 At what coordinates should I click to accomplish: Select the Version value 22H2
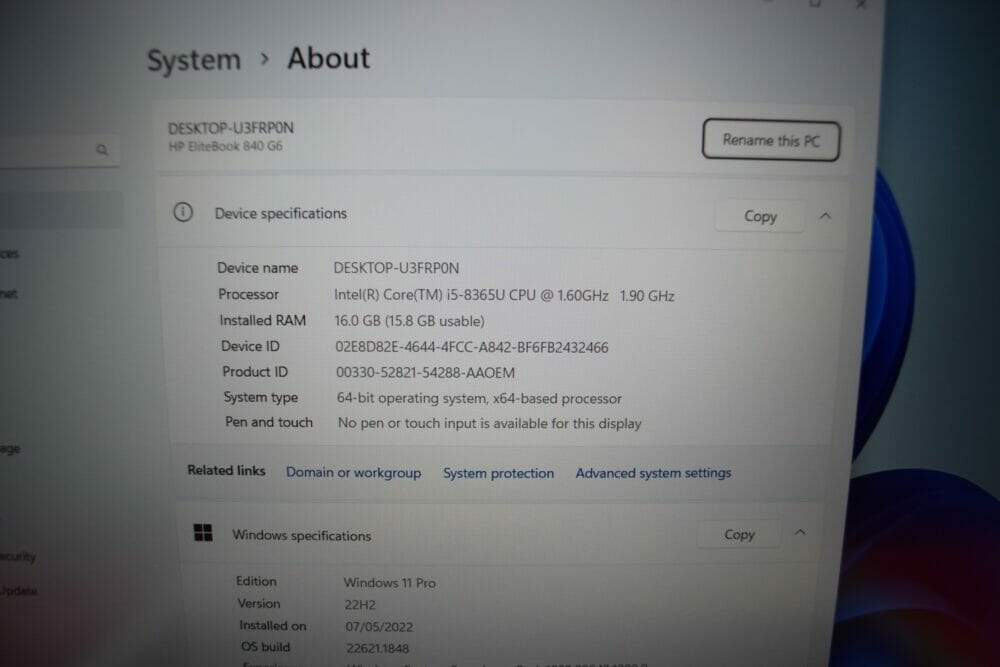(360, 605)
